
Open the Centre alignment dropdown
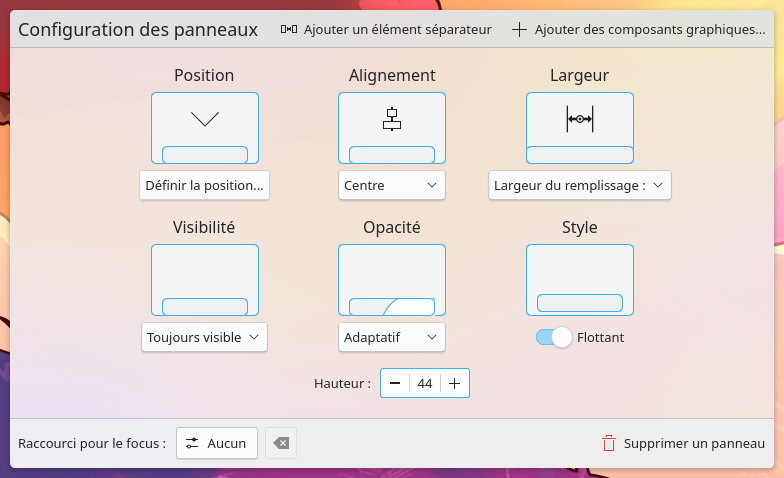[x=391, y=185]
